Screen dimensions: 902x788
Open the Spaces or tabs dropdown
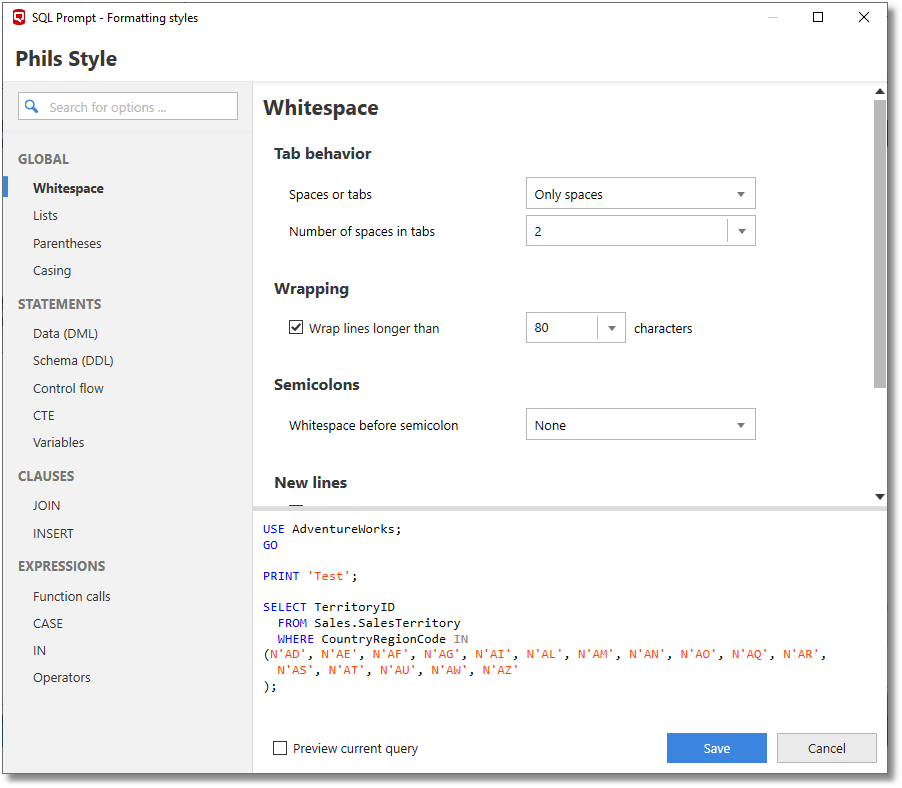tap(640, 194)
